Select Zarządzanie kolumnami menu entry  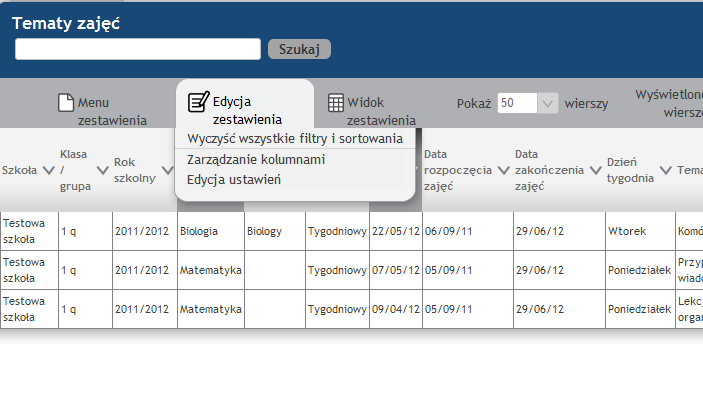tap(256, 160)
